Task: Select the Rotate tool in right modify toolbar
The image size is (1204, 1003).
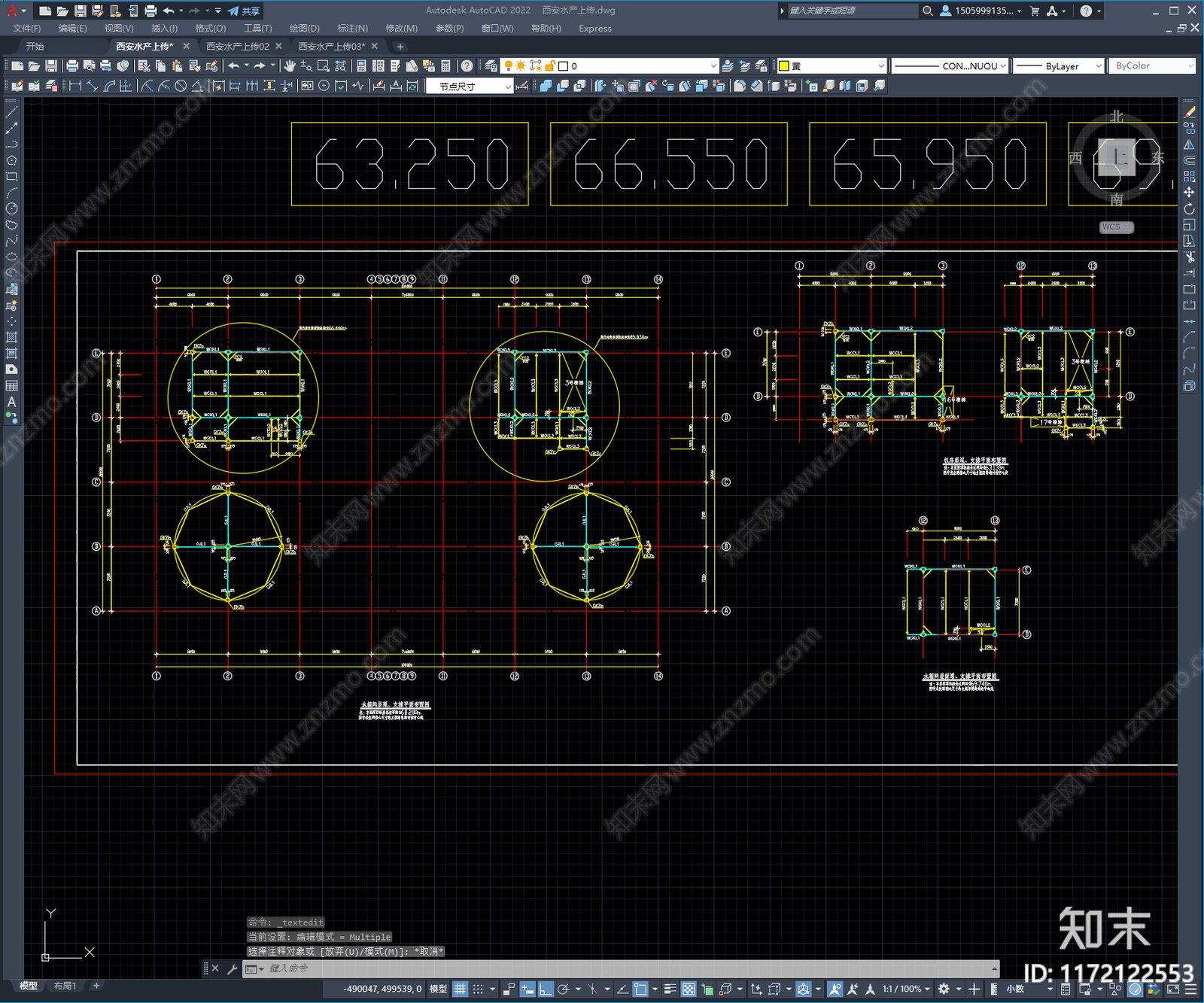Action: (1189, 209)
